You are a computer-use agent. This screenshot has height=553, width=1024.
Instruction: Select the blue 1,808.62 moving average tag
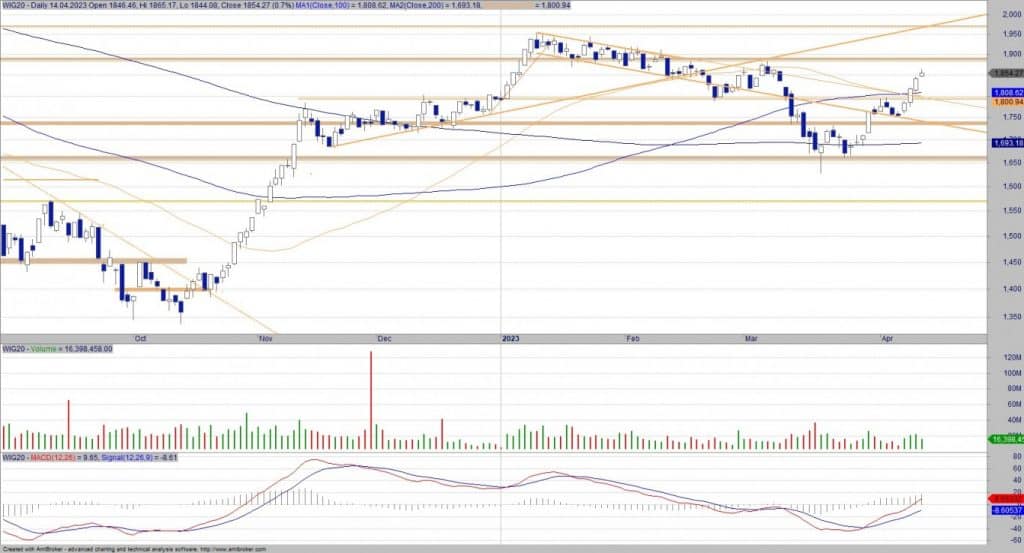point(1006,92)
